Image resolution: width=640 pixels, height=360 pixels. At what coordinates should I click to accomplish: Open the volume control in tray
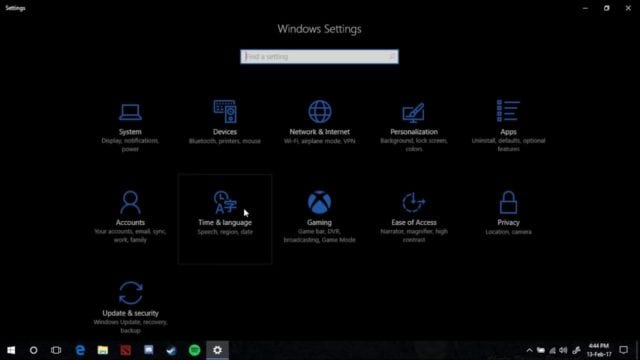[x=563, y=350]
